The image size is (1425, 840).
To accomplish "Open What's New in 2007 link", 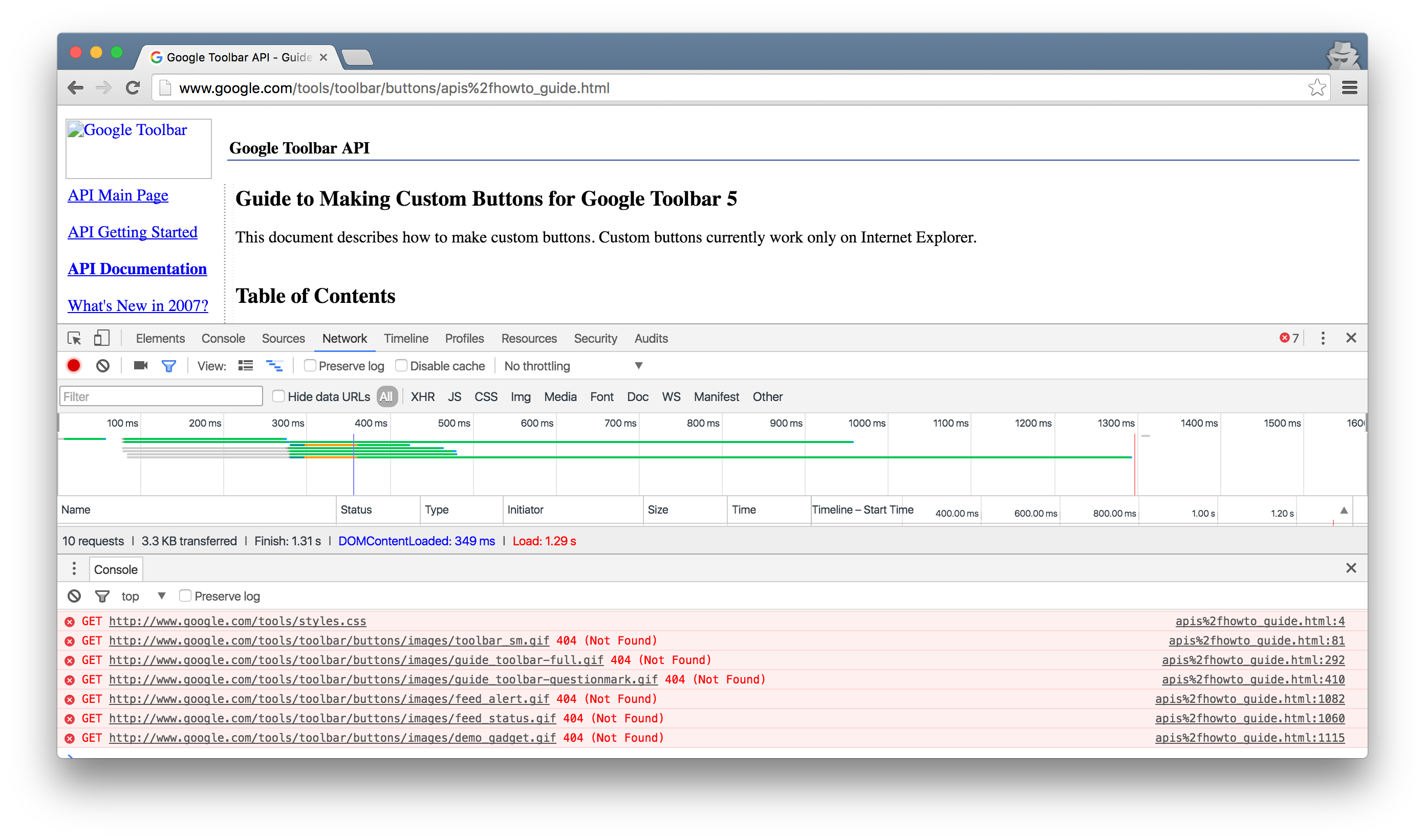I will (x=138, y=305).
